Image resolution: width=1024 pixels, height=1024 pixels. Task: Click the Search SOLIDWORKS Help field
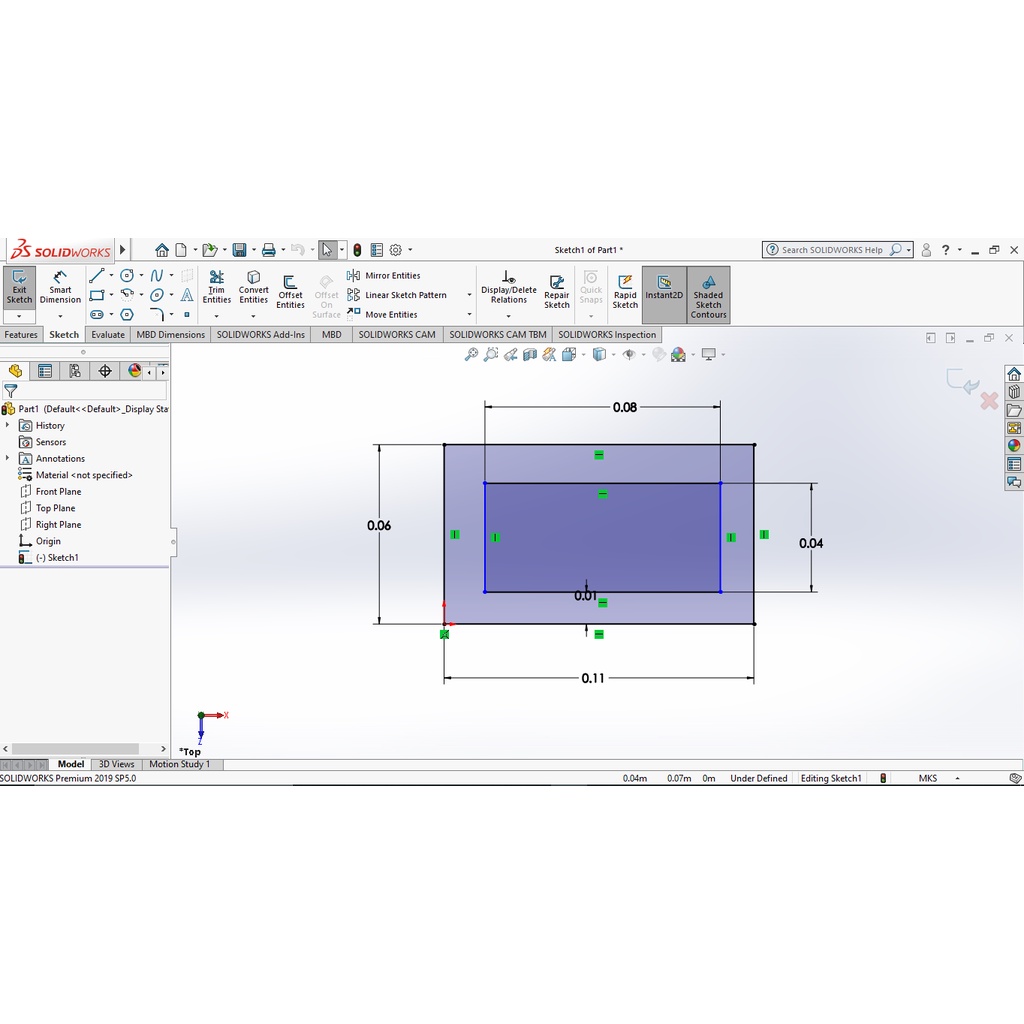point(832,250)
